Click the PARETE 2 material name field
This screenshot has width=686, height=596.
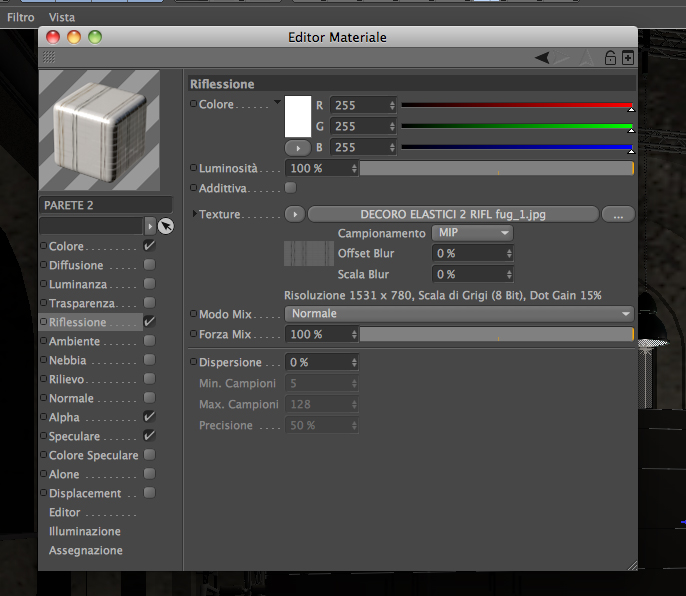tap(106, 205)
